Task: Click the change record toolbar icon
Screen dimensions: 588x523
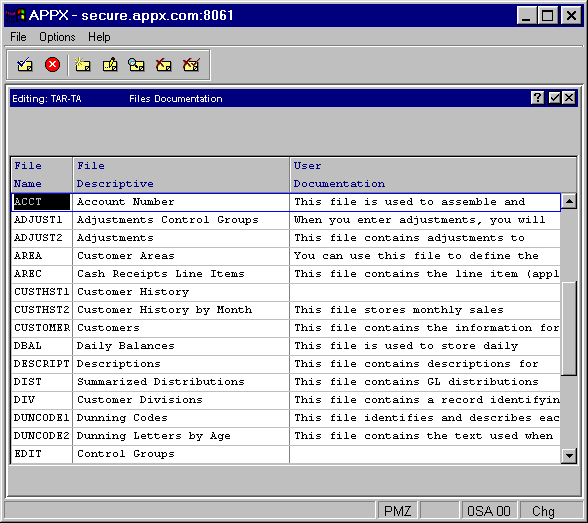Action: pyautogui.click(x=110, y=65)
